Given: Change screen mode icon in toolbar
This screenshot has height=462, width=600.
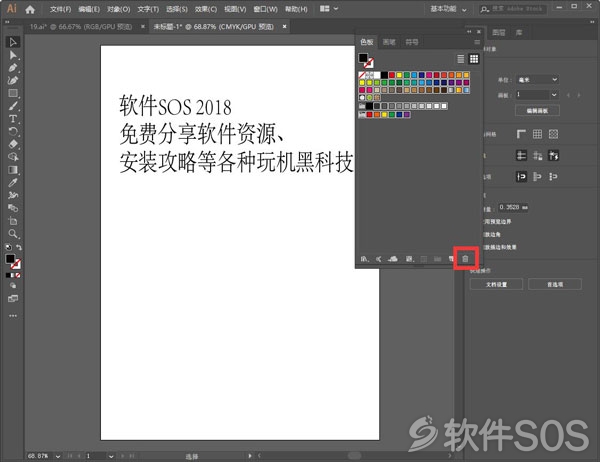Looking at the screenshot, I should [13, 299].
